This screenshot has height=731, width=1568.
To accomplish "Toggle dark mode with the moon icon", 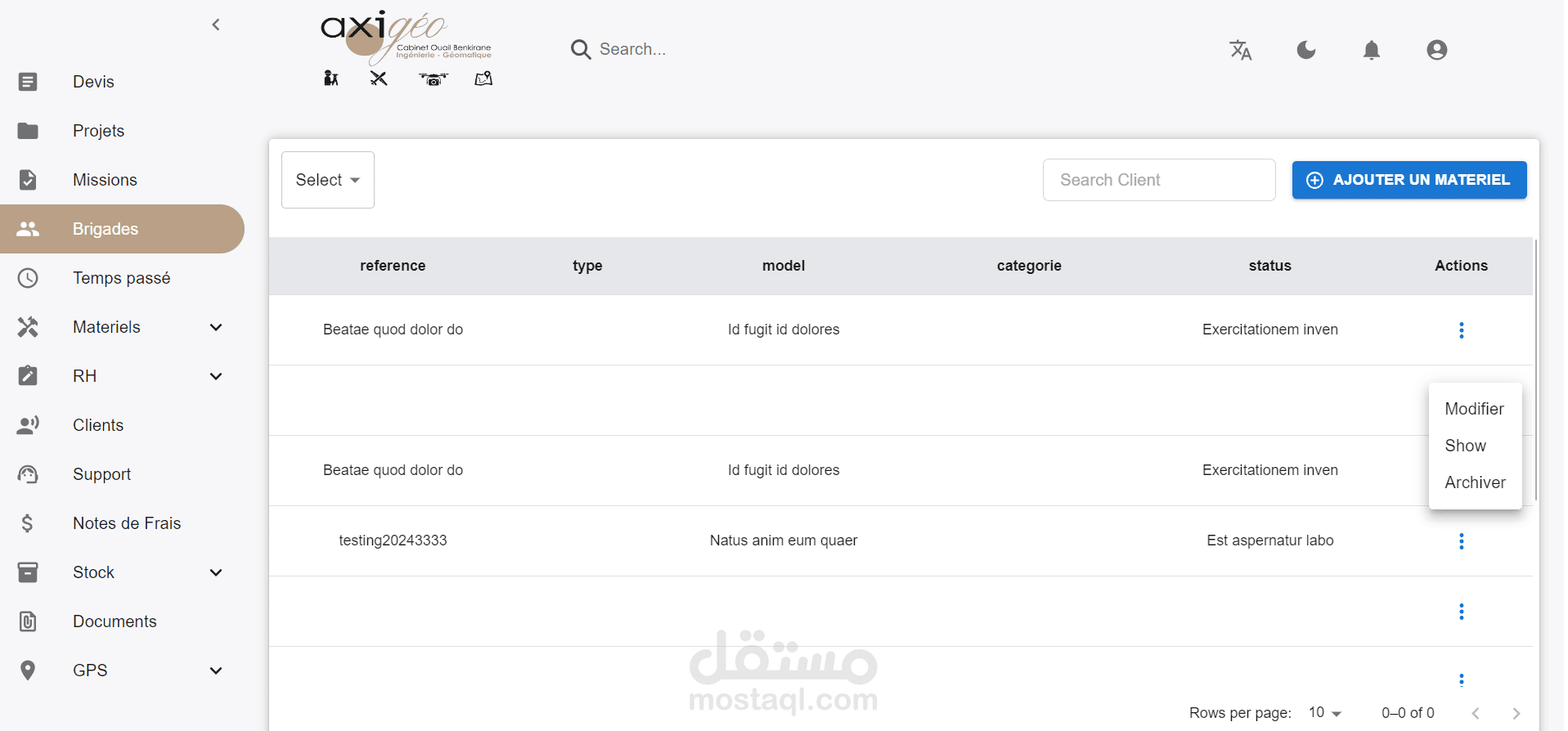I will 1306,50.
